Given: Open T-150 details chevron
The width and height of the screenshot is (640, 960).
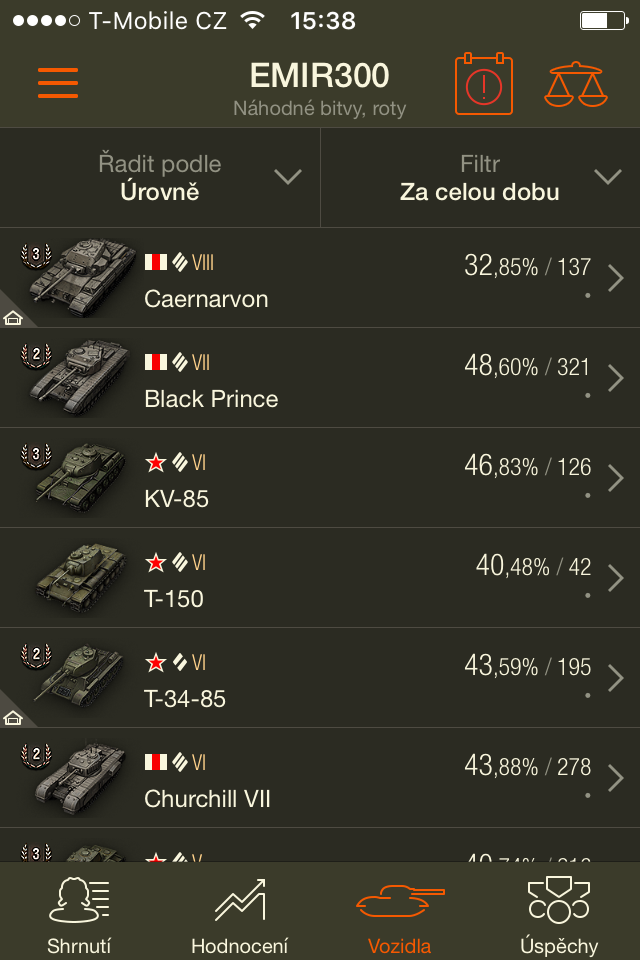Looking at the screenshot, I should coord(616,578).
